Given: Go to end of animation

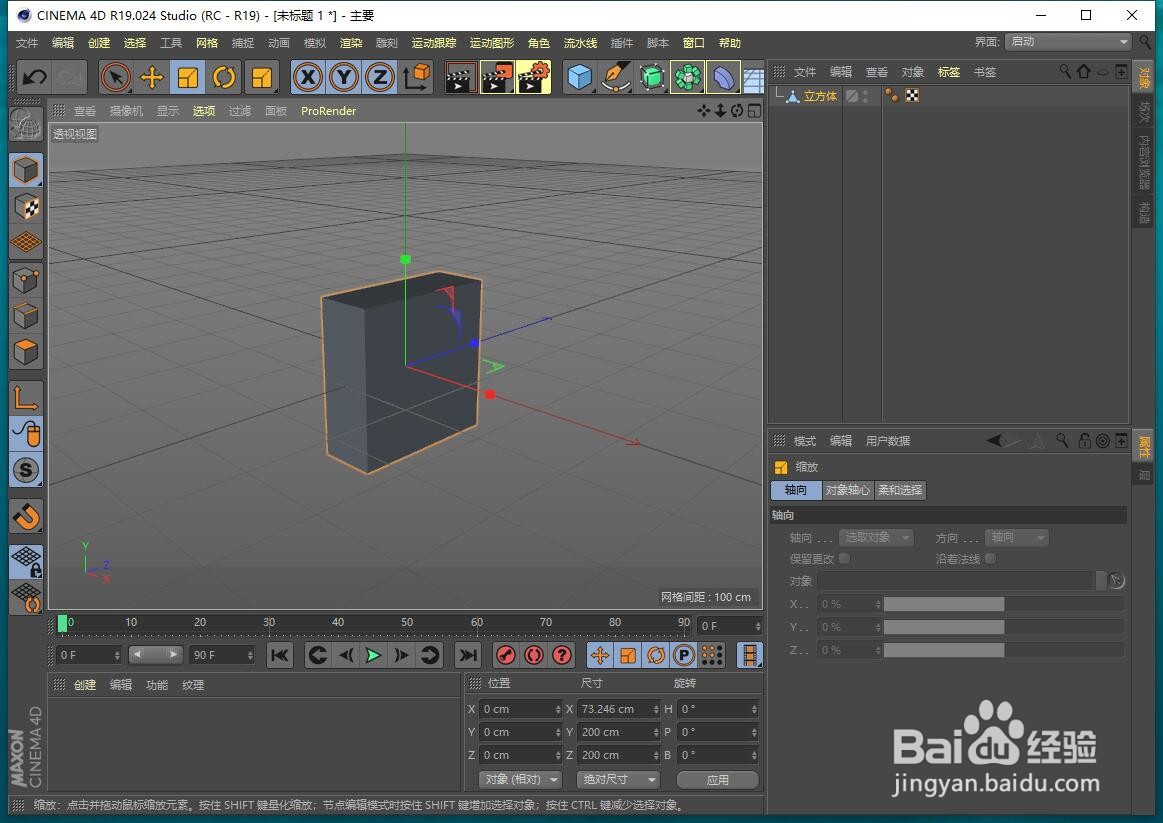Looking at the screenshot, I should pyautogui.click(x=467, y=655).
